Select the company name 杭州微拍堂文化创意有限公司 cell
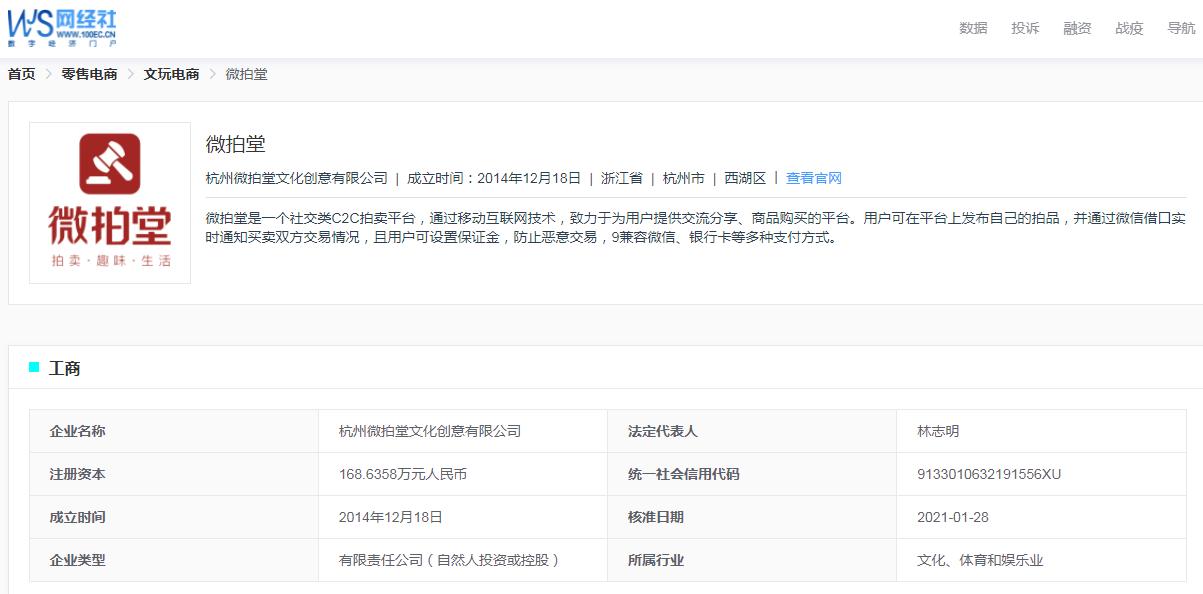Screen dimensions: 1203x594 click(x=433, y=431)
